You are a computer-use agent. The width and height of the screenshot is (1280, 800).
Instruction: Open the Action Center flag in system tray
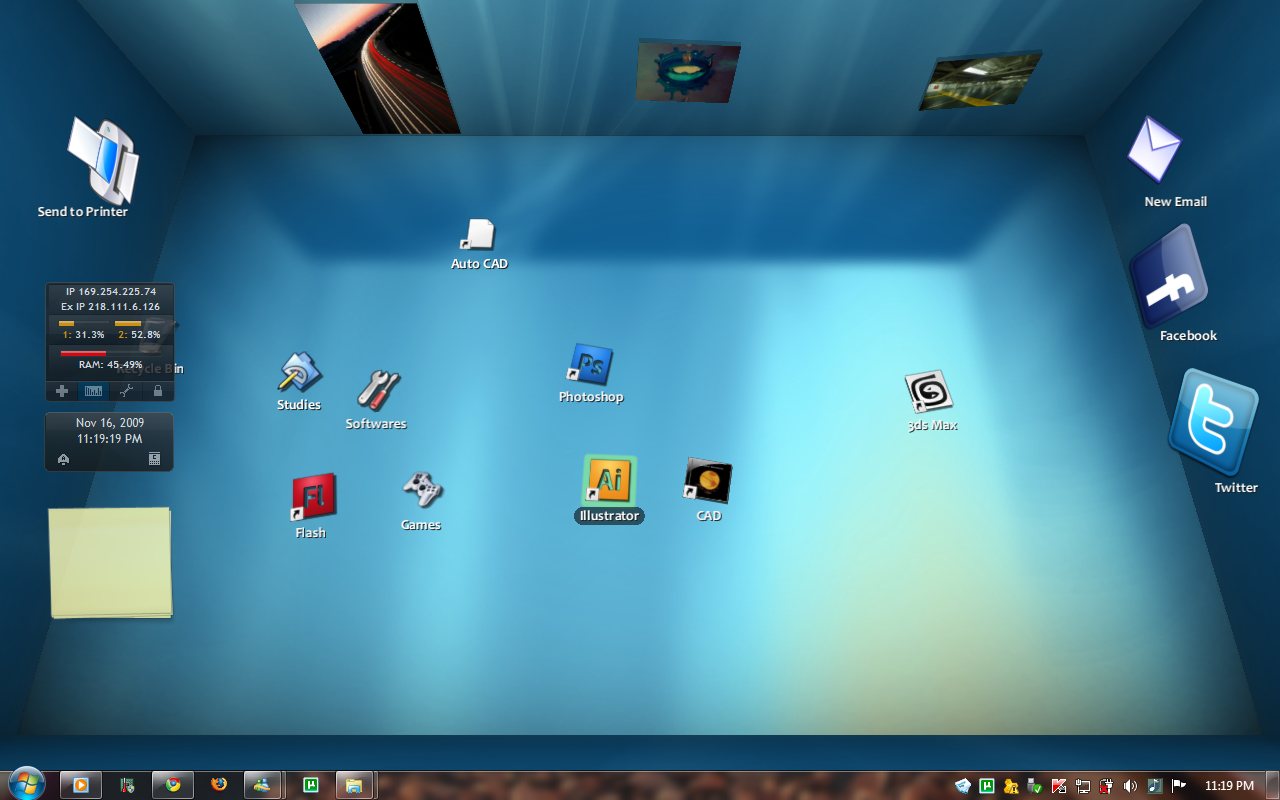[1180, 786]
